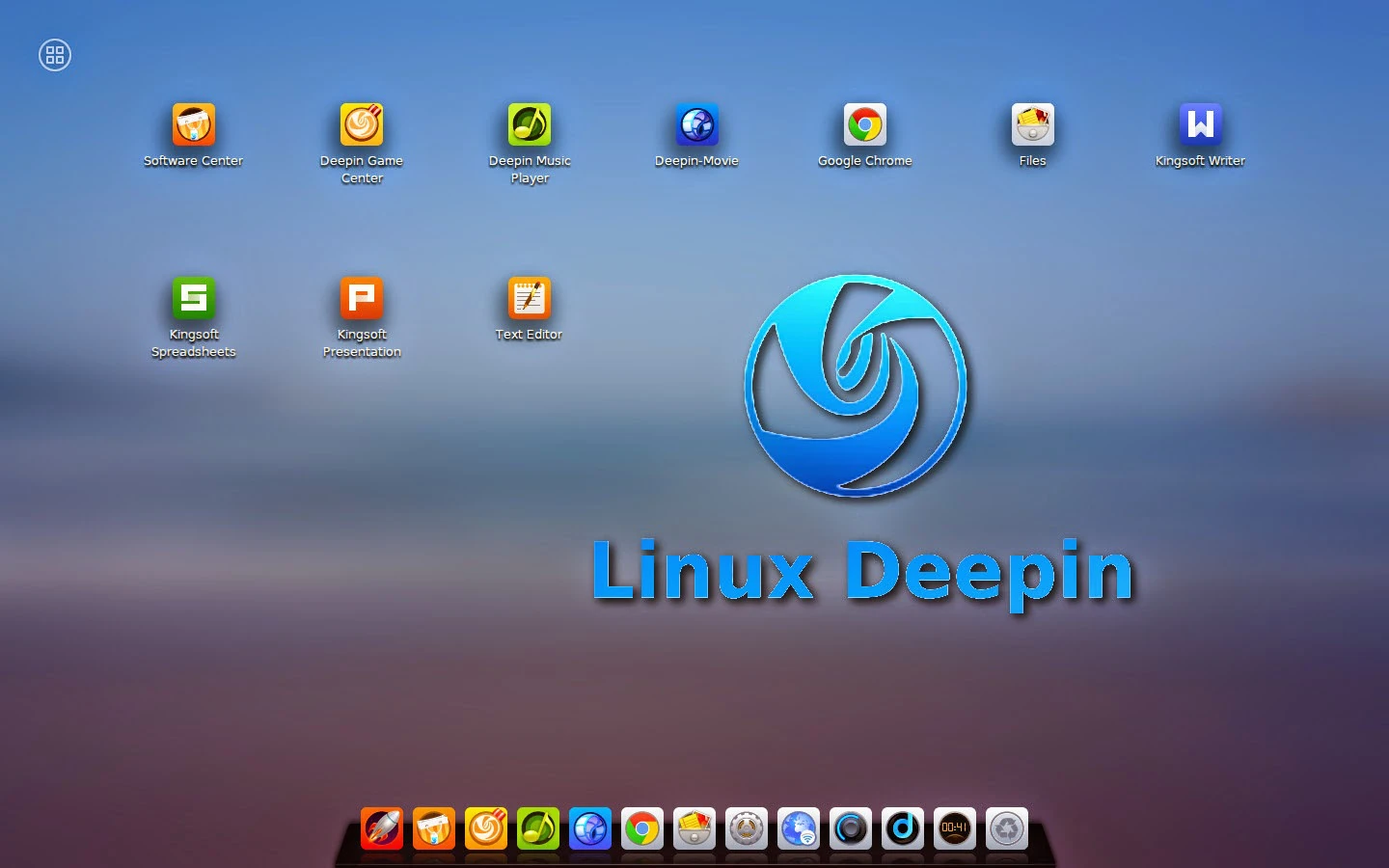
Task: Click the digital clock in the dock
Action: pyautogui.click(x=955, y=828)
